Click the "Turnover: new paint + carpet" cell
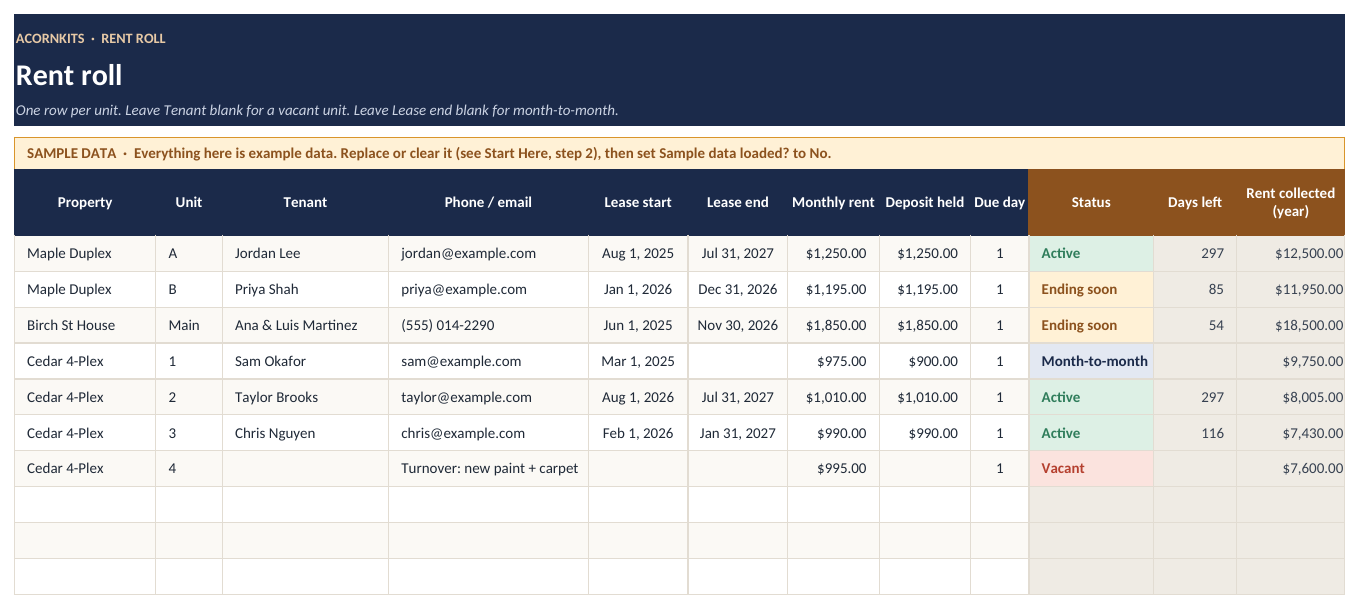The image size is (1359, 609). (488, 468)
